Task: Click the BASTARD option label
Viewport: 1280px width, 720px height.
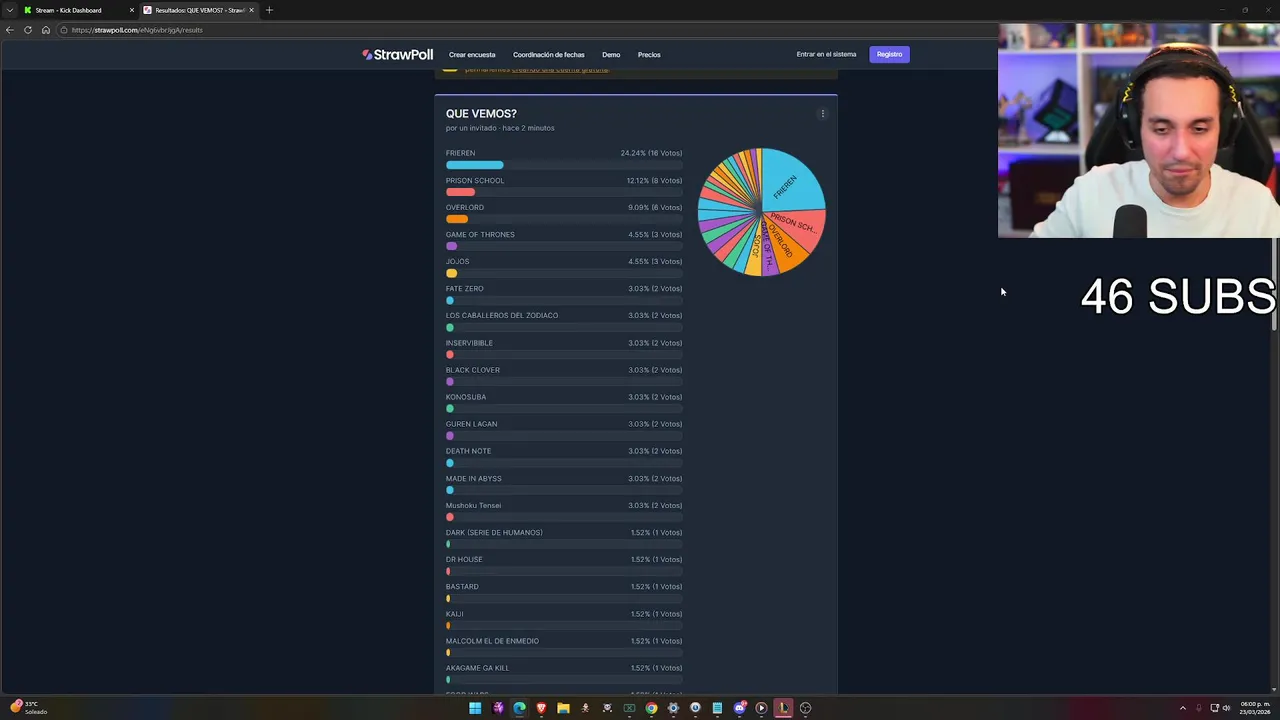Action: click(x=462, y=587)
